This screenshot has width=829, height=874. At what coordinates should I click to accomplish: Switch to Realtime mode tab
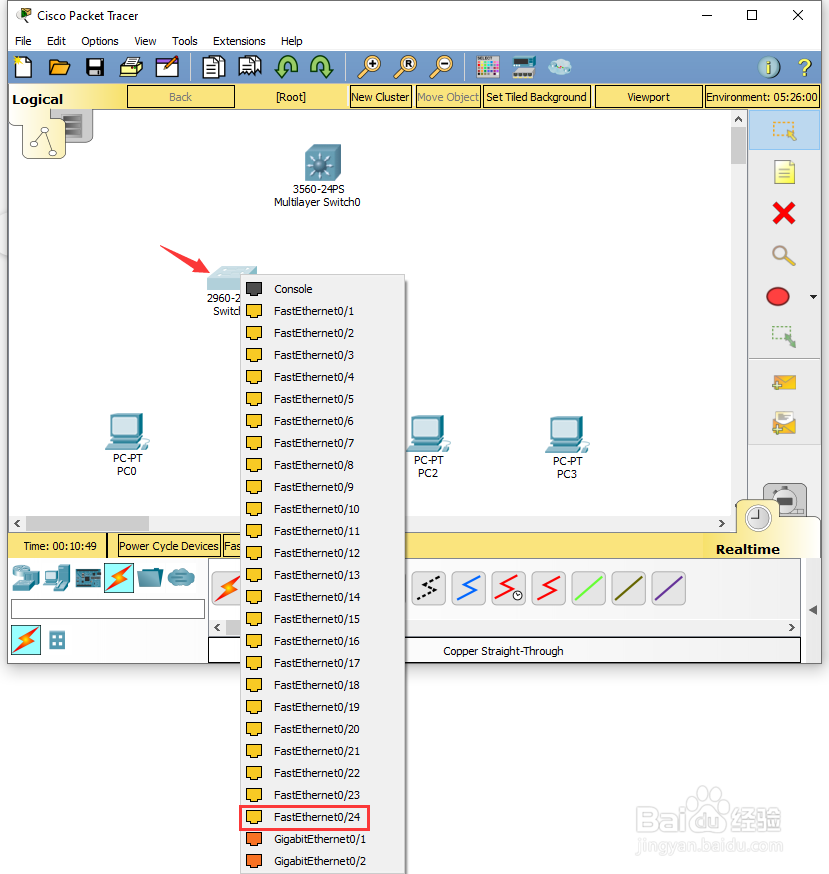(748, 550)
